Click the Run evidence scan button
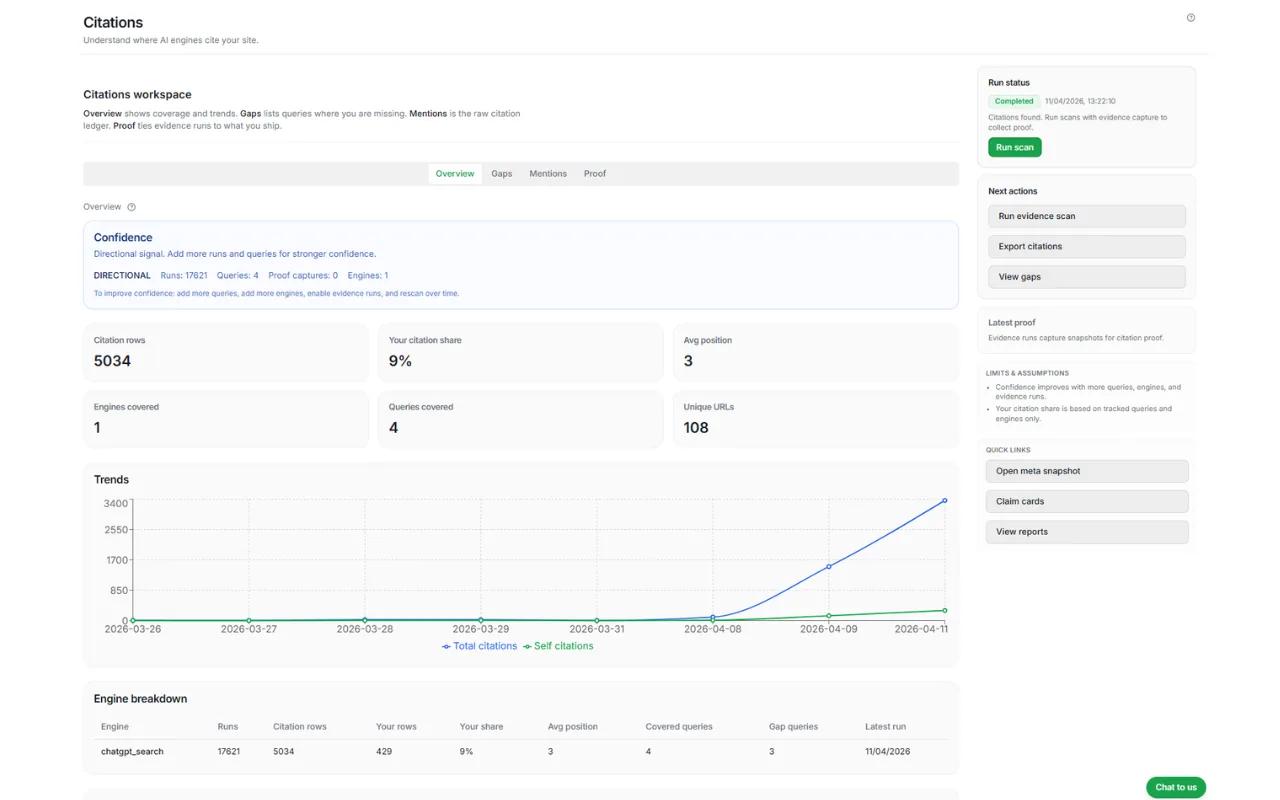This screenshot has height=800, width=1280. click(1087, 216)
